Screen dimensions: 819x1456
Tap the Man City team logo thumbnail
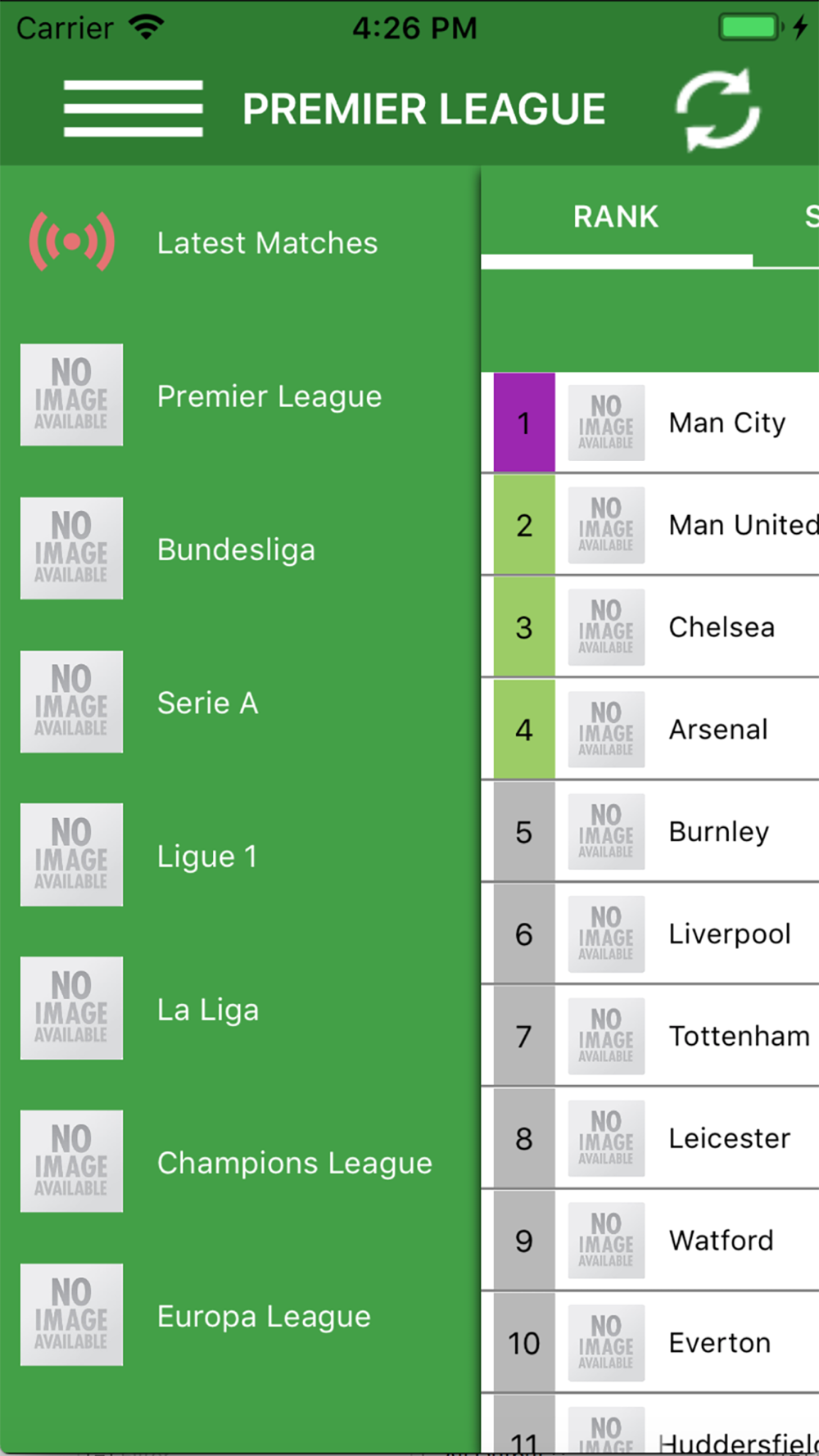[x=606, y=423]
